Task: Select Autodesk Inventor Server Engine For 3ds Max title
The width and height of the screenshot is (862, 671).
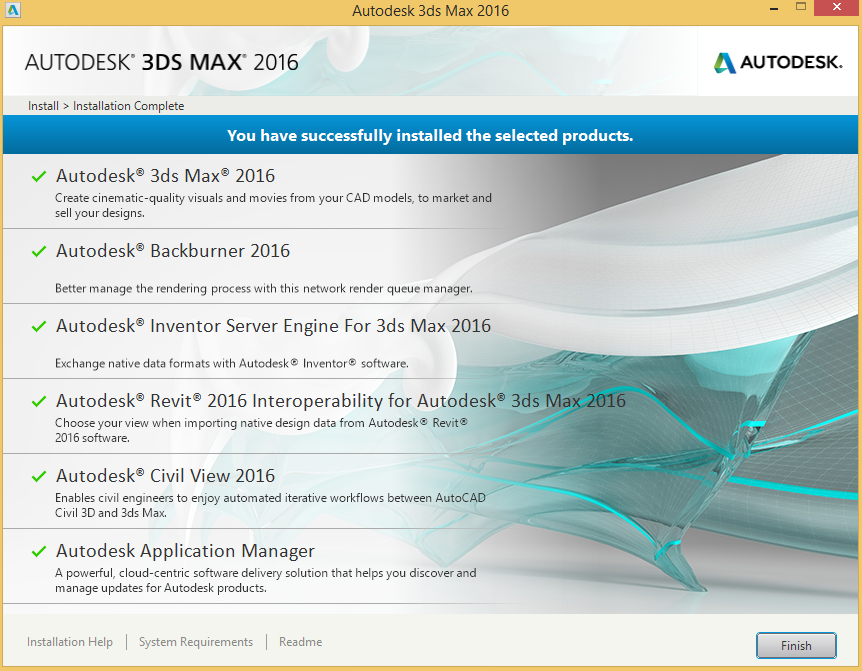Action: tap(273, 326)
